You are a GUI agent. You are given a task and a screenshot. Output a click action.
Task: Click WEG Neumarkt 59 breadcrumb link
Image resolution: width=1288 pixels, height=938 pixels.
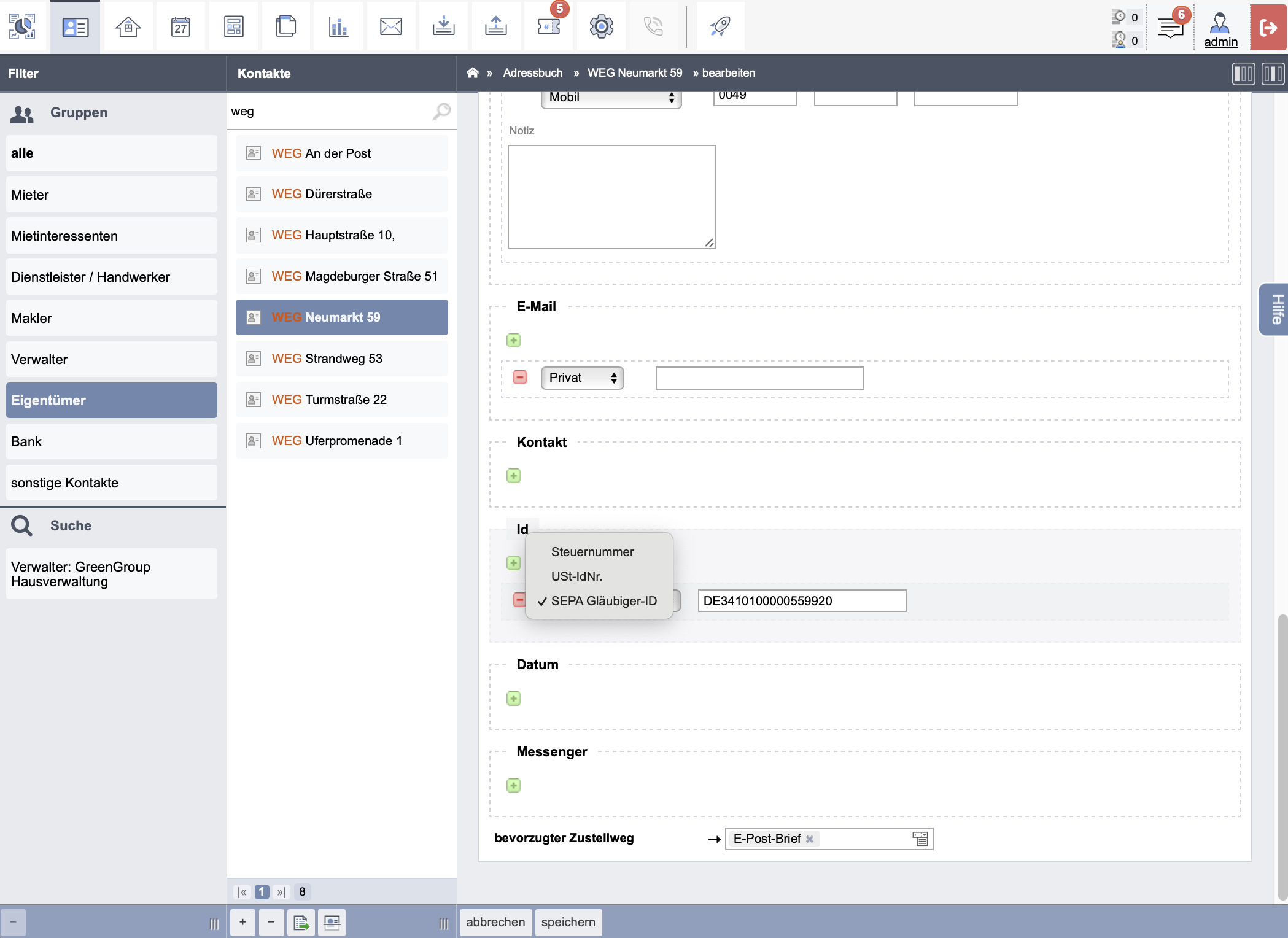pyautogui.click(x=635, y=72)
